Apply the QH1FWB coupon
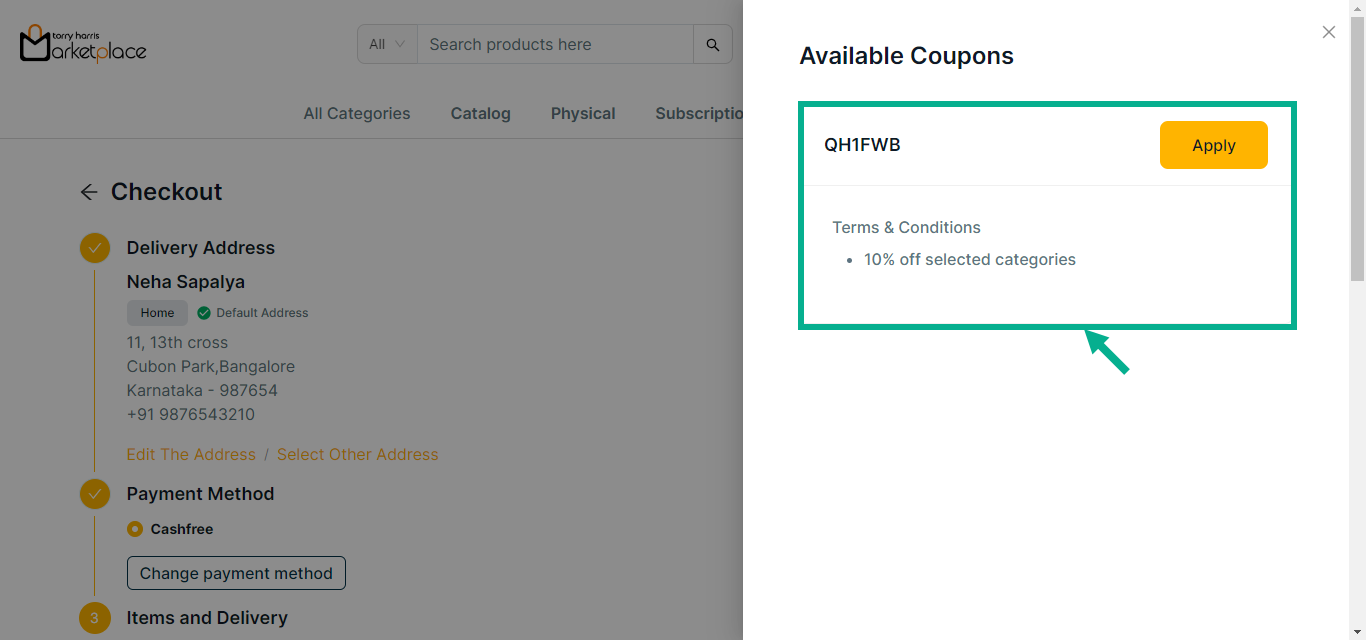 click(x=1213, y=145)
